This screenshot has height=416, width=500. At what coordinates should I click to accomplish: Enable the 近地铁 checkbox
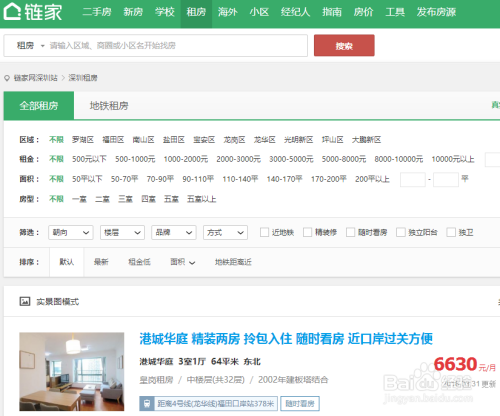[x=264, y=232]
